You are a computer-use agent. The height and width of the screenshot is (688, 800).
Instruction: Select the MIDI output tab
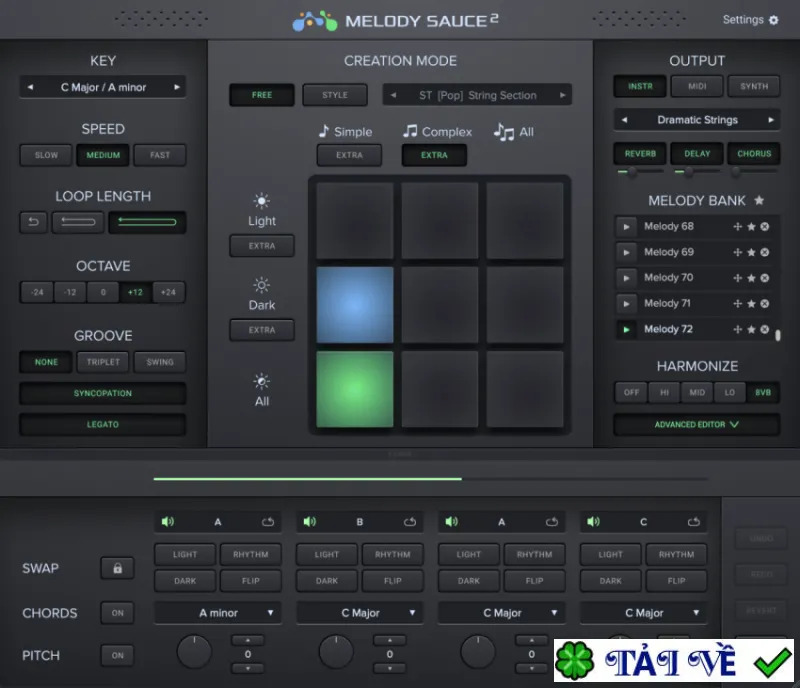697,86
